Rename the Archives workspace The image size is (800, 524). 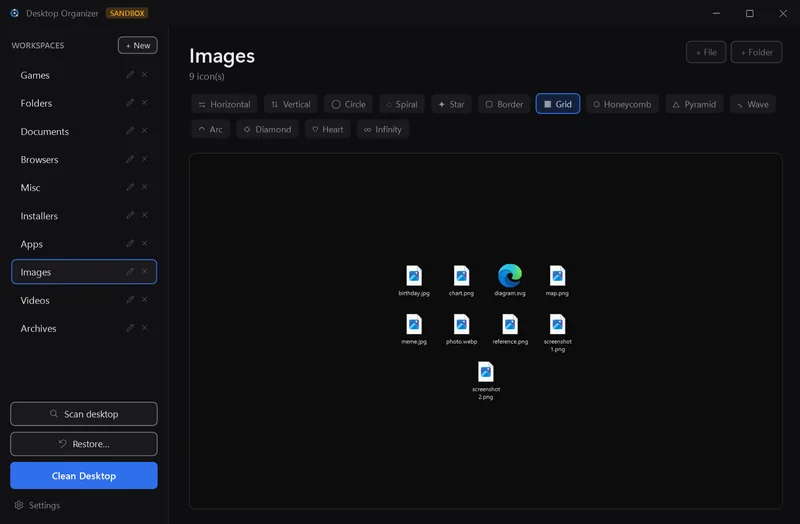[x=130, y=328]
